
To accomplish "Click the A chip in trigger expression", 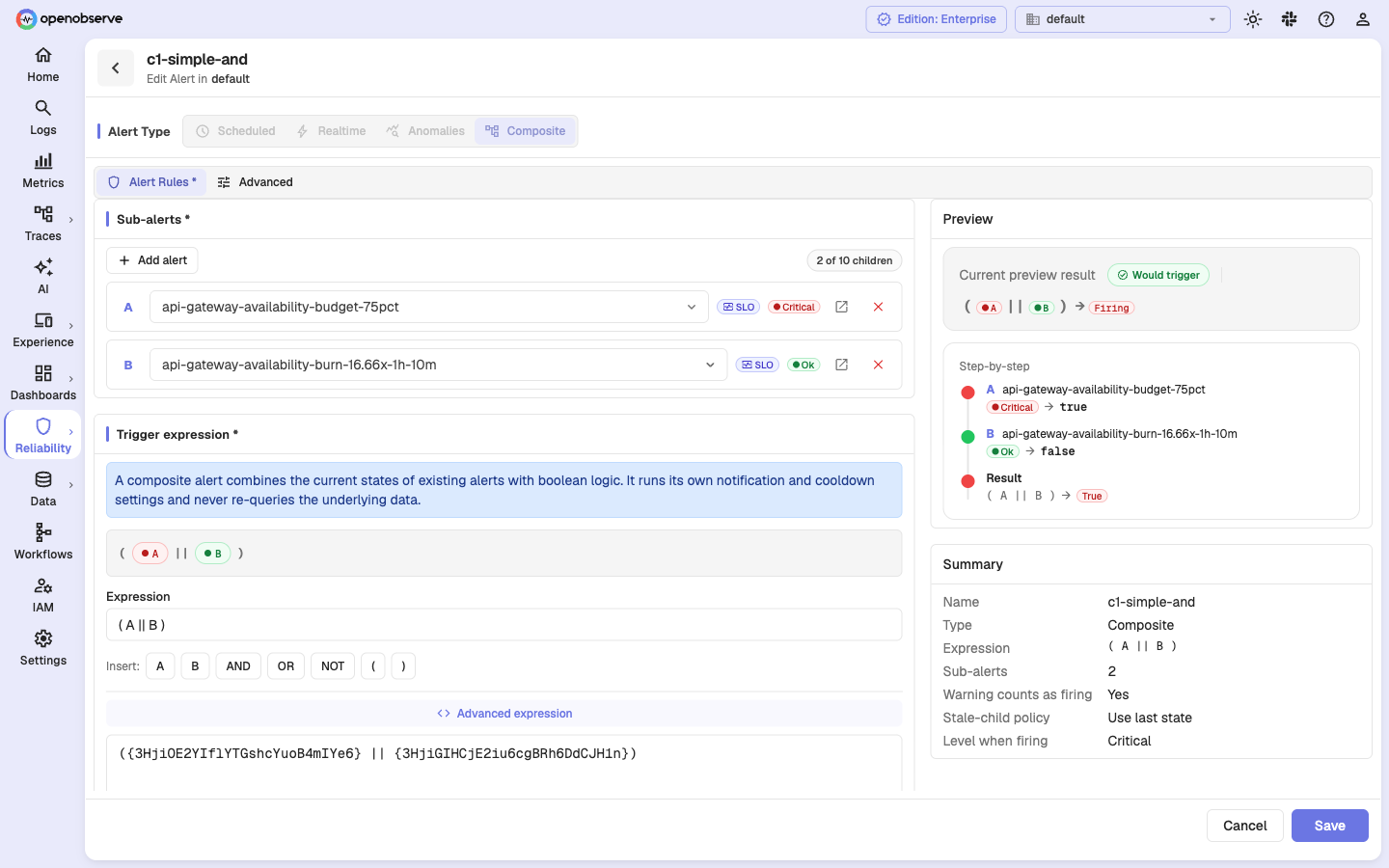I will point(150,554).
